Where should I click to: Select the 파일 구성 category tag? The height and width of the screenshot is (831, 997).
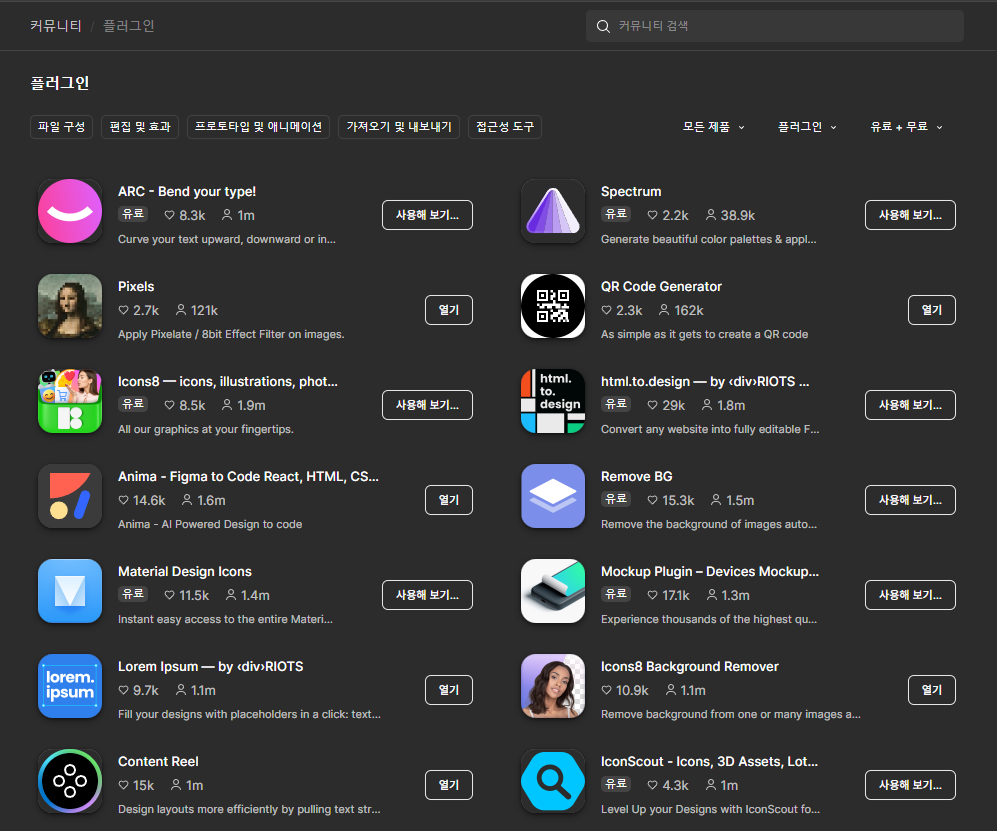[x=61, y=127]
